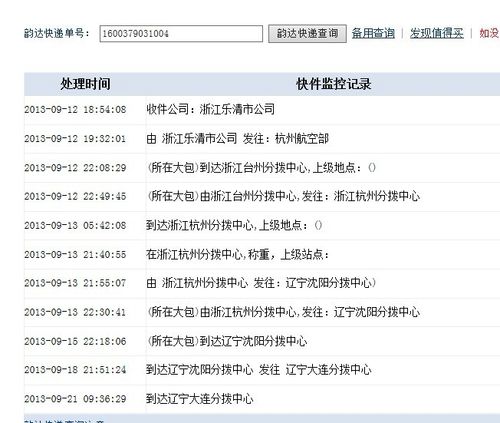The image size is (500, 423).
Task: Select timestamp 2013-09-13 21:40:55
Action: coord(75,255)
